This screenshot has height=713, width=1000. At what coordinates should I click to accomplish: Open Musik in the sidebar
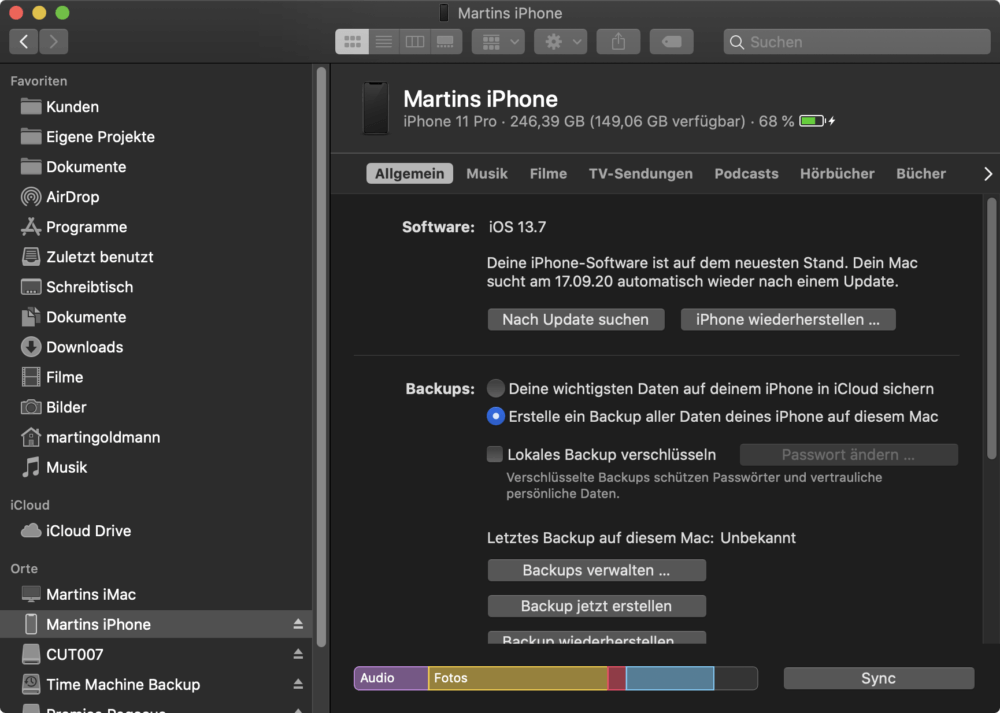coord(156,467)
